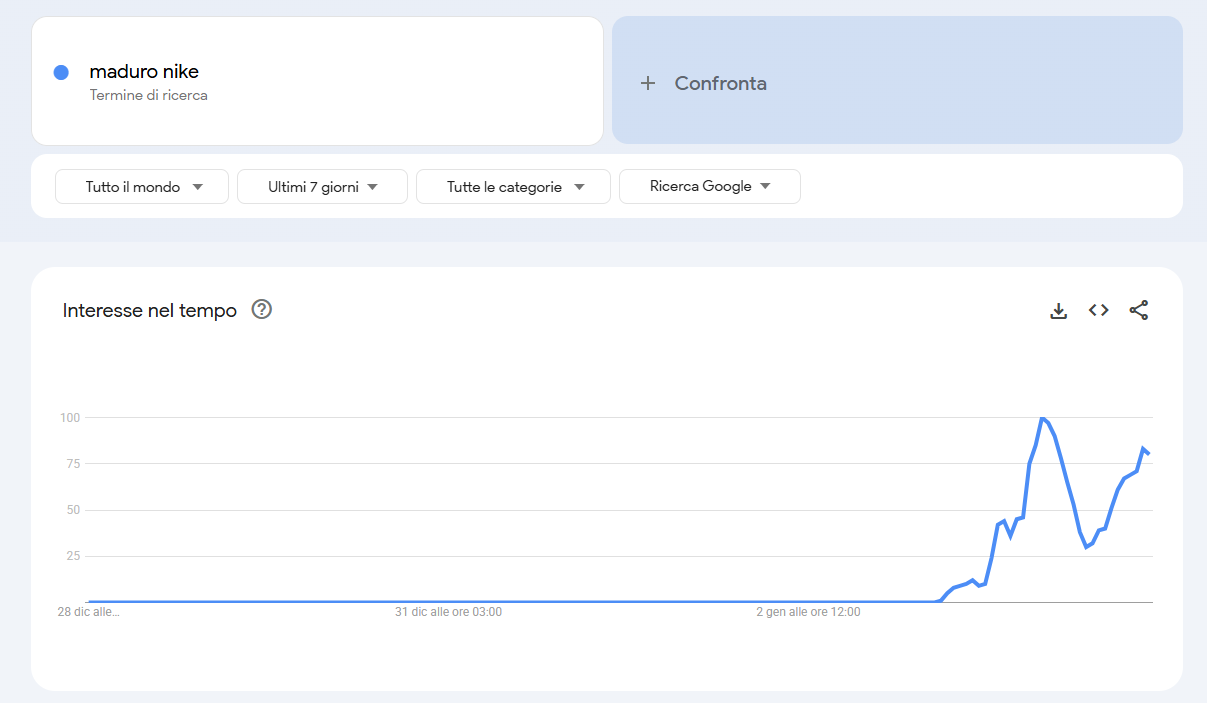Open the Ultimi 7 giorni time range
Image resolution: width=1207 pixels, height=703 pixels.
(322, 187)
